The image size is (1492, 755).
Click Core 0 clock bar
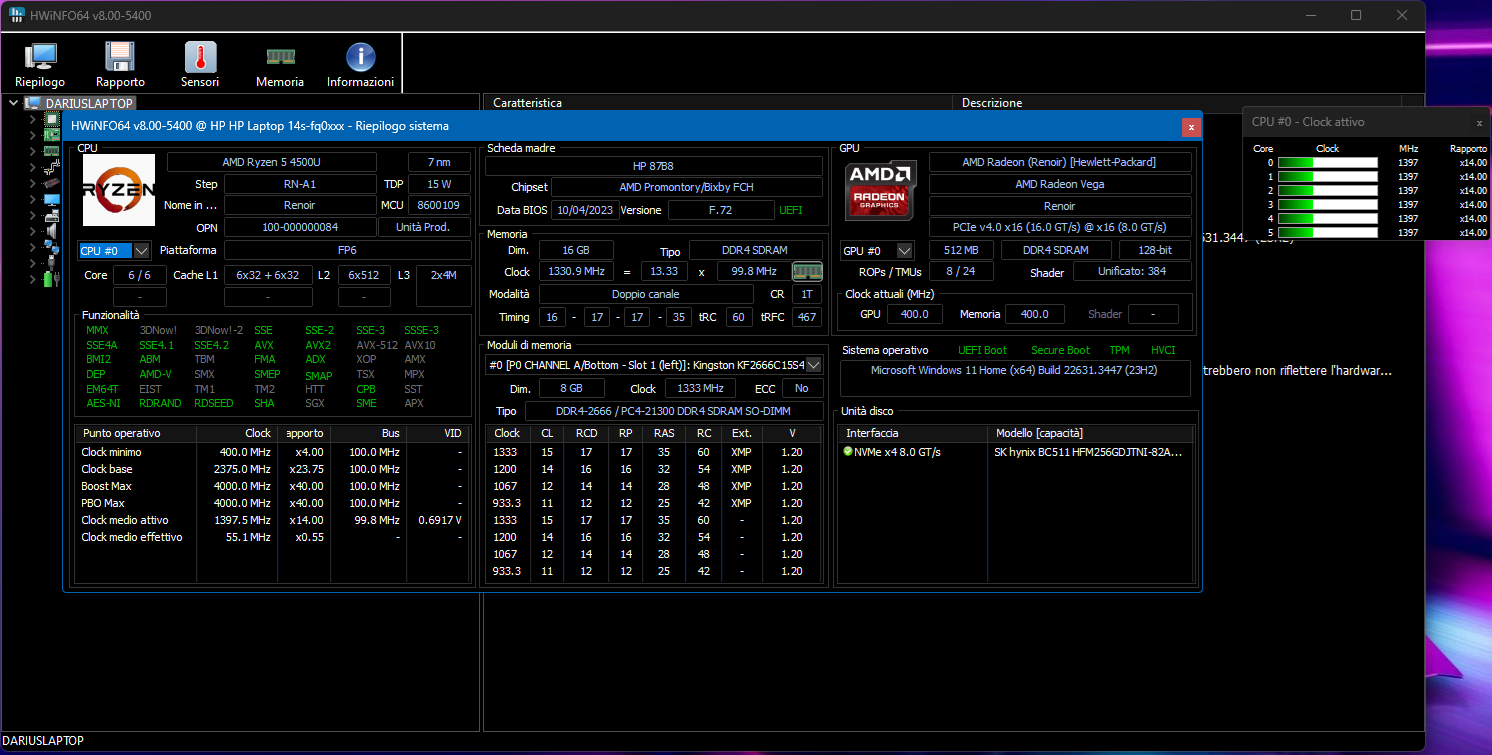click(x=1328, y=162)
